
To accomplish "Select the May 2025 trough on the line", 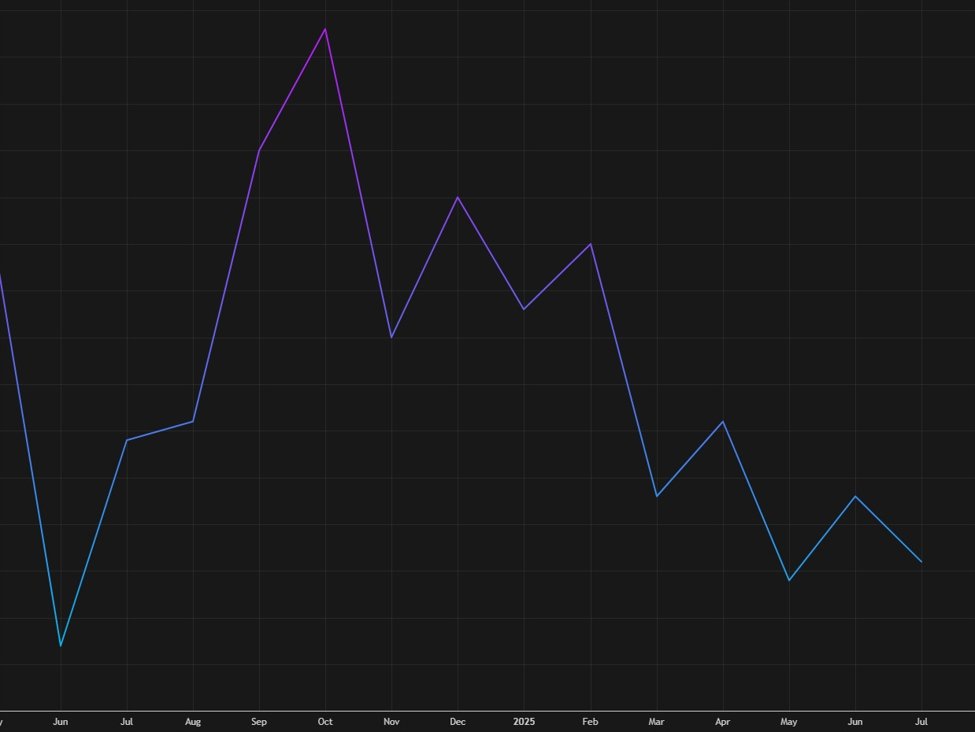I will click(789, 580).
